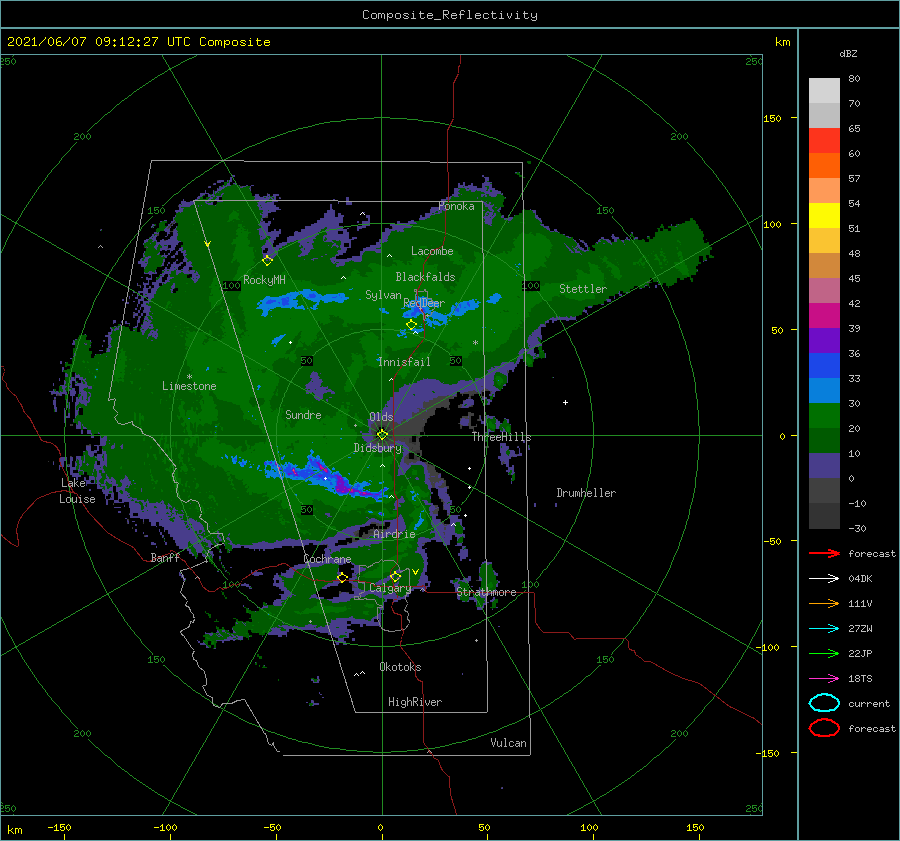Click the 18TS legend text

coord(860,679)
